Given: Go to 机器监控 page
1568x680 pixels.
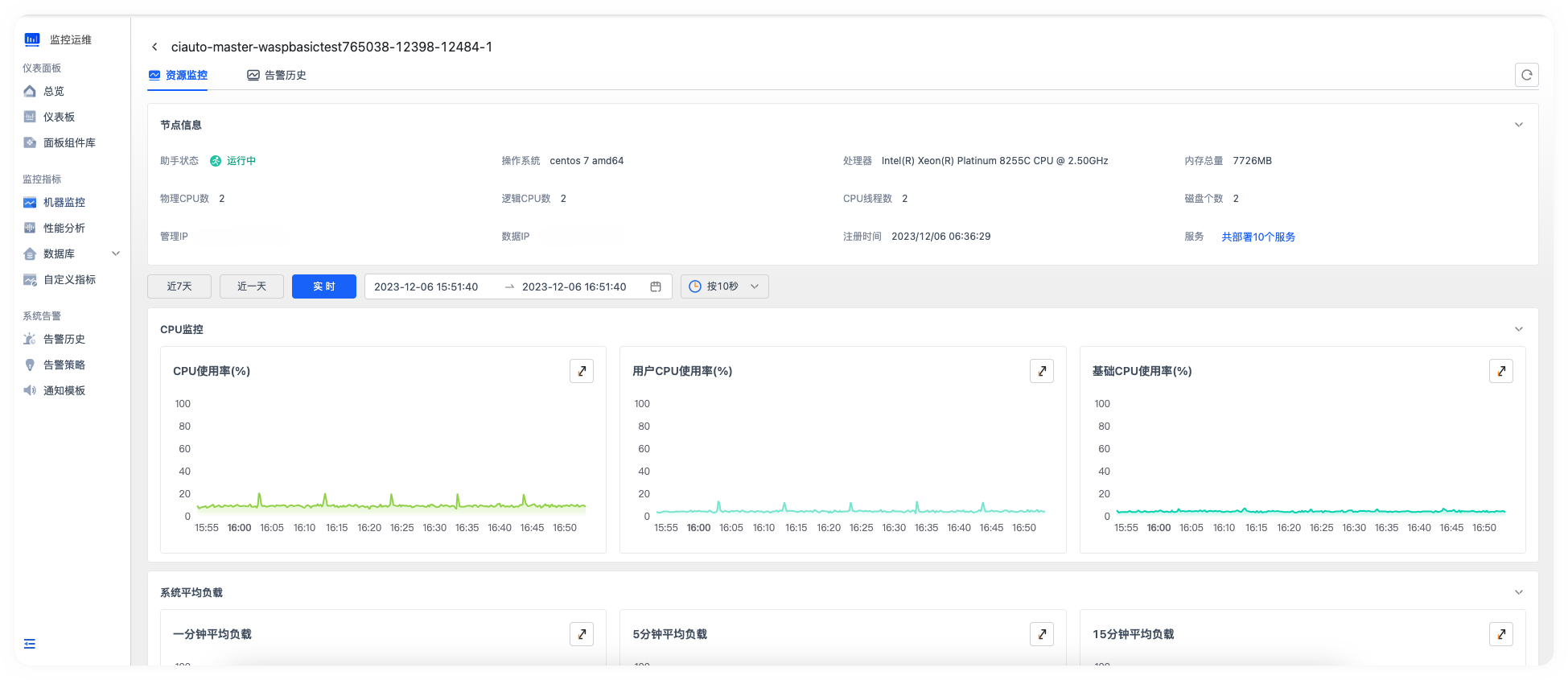Looking at the screenshot, I should 64,203.
